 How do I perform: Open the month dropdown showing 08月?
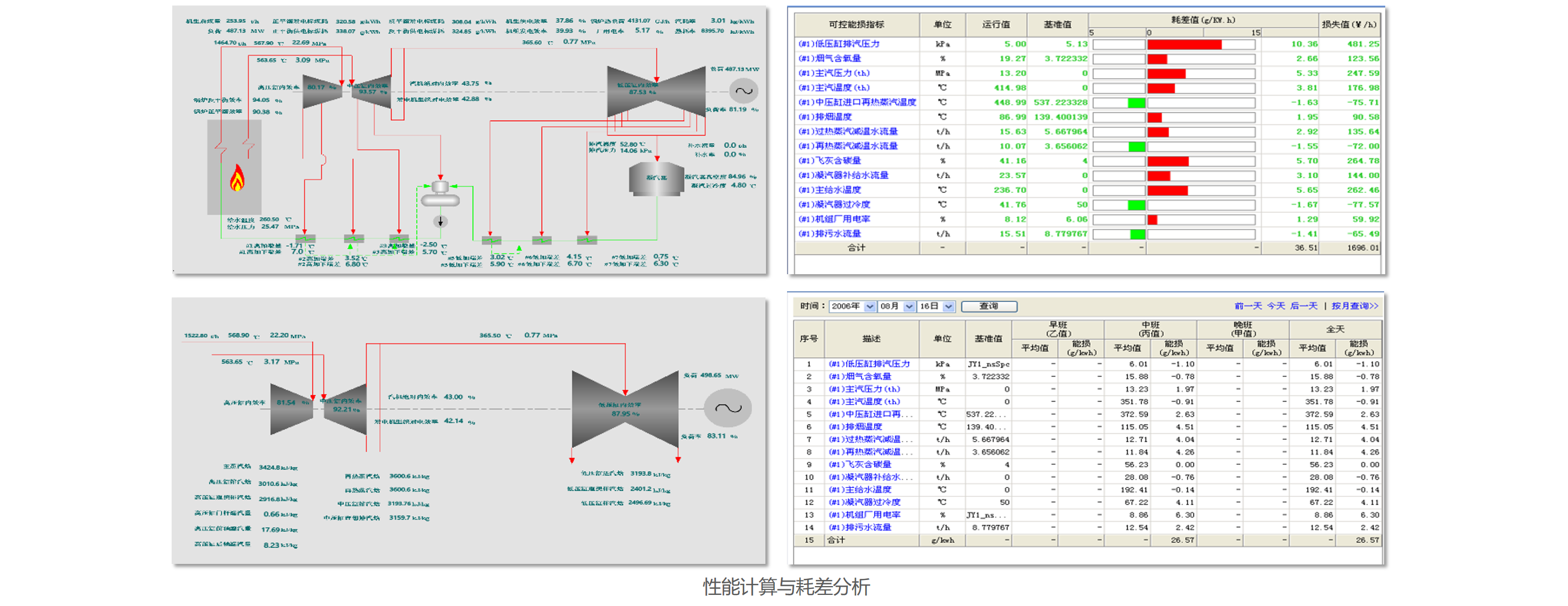click(909, 306)
